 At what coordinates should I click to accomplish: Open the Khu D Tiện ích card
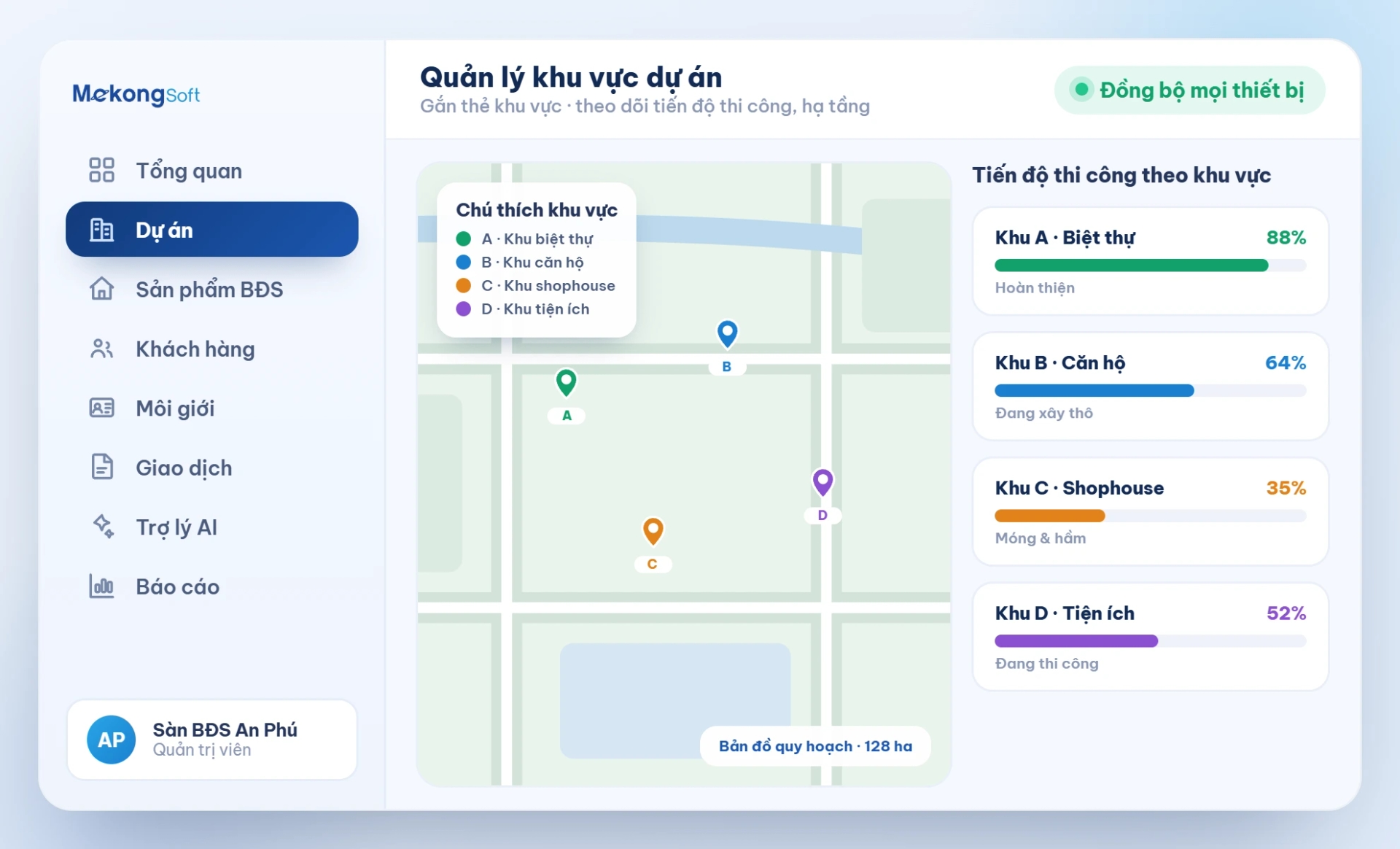click(x=1150, y=637)
